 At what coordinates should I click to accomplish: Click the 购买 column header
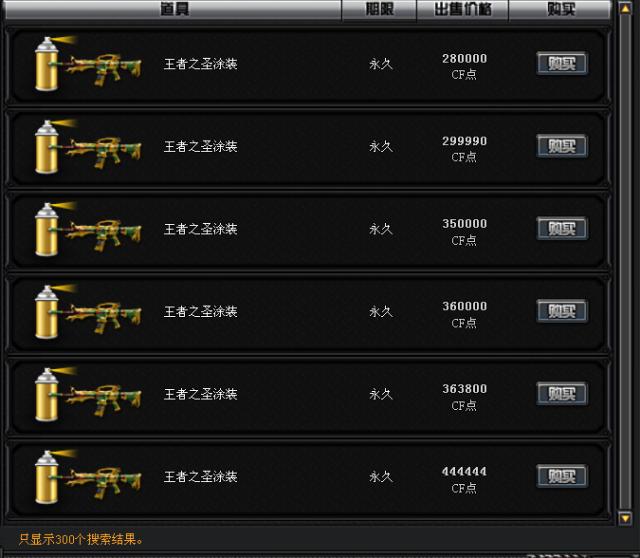560,9
